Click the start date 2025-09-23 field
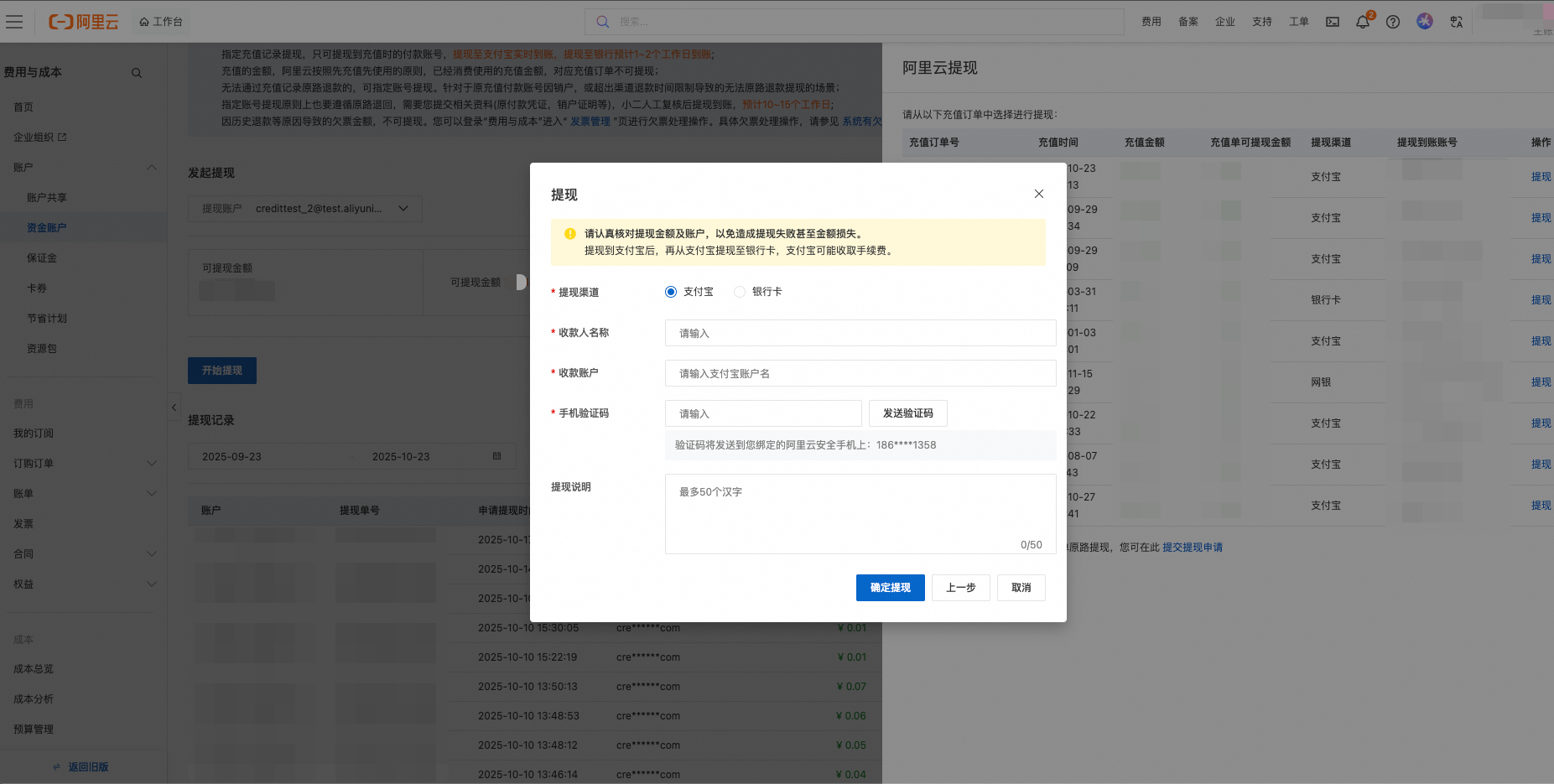This screenshot has width=1554, height=784. click(x=231, y=457)
